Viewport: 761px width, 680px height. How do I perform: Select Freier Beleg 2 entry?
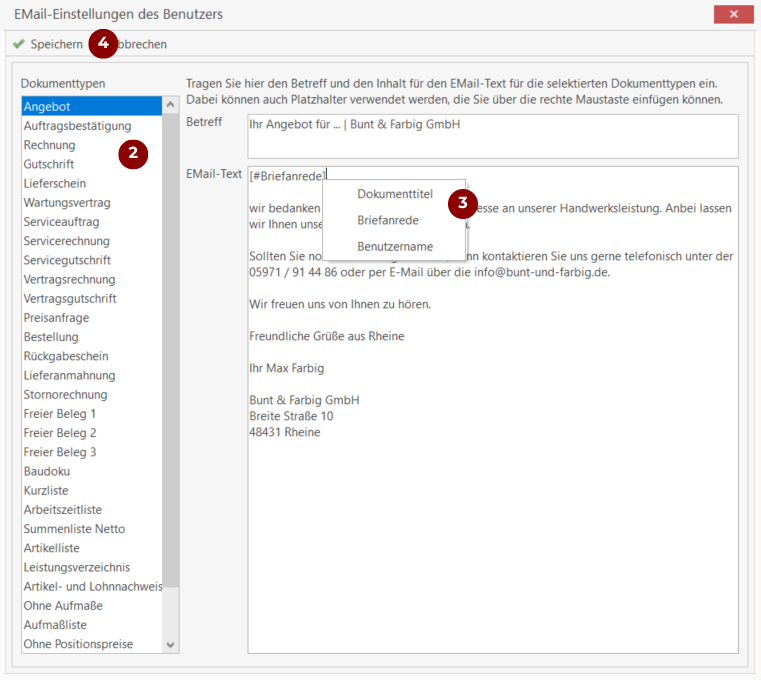tap(60, 433)
